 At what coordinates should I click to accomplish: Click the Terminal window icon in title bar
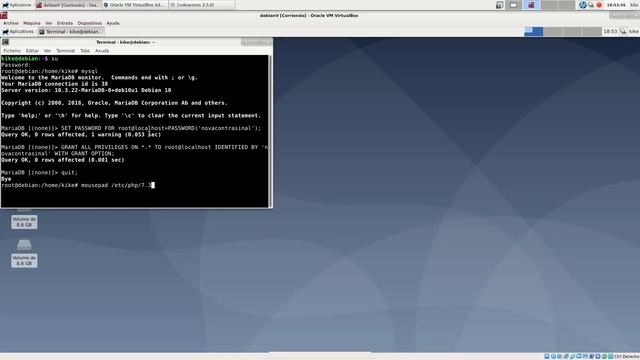click(5, 42)
